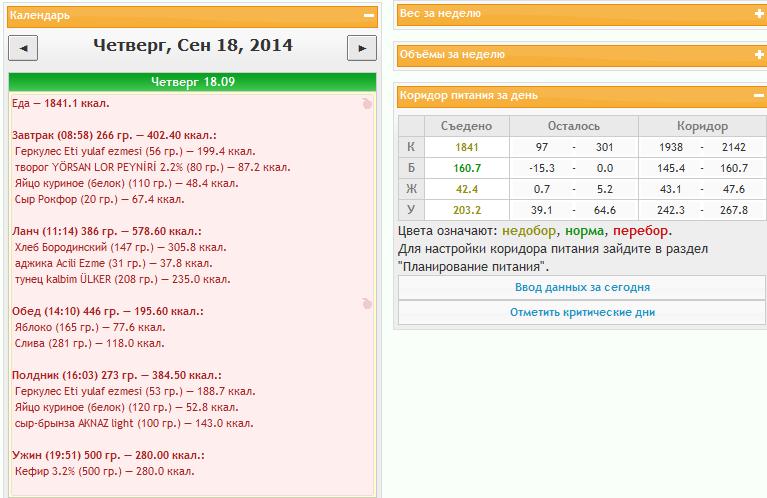
Task: Click the тунец kalbim ÜLKER entry
Action: click(x=122, y=279)
